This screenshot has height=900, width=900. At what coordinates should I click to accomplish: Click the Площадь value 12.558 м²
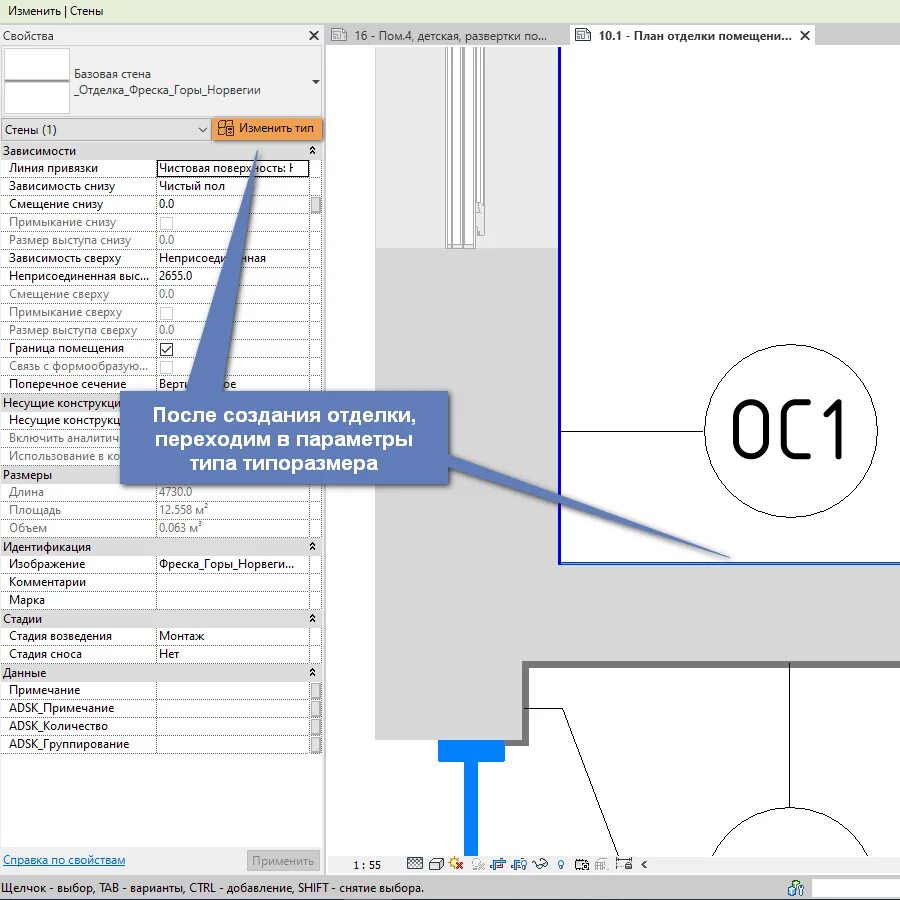click(x=232, y=510)
